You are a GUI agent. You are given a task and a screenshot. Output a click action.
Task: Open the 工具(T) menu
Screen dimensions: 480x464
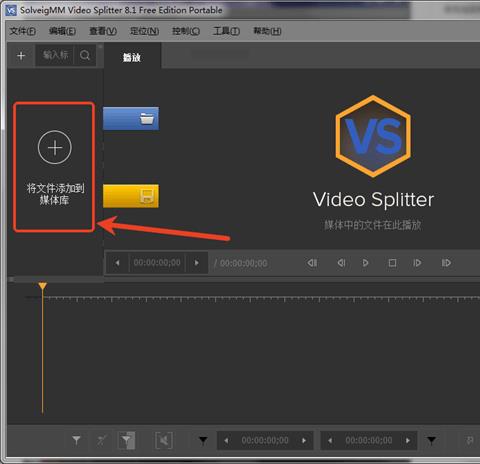226,31
